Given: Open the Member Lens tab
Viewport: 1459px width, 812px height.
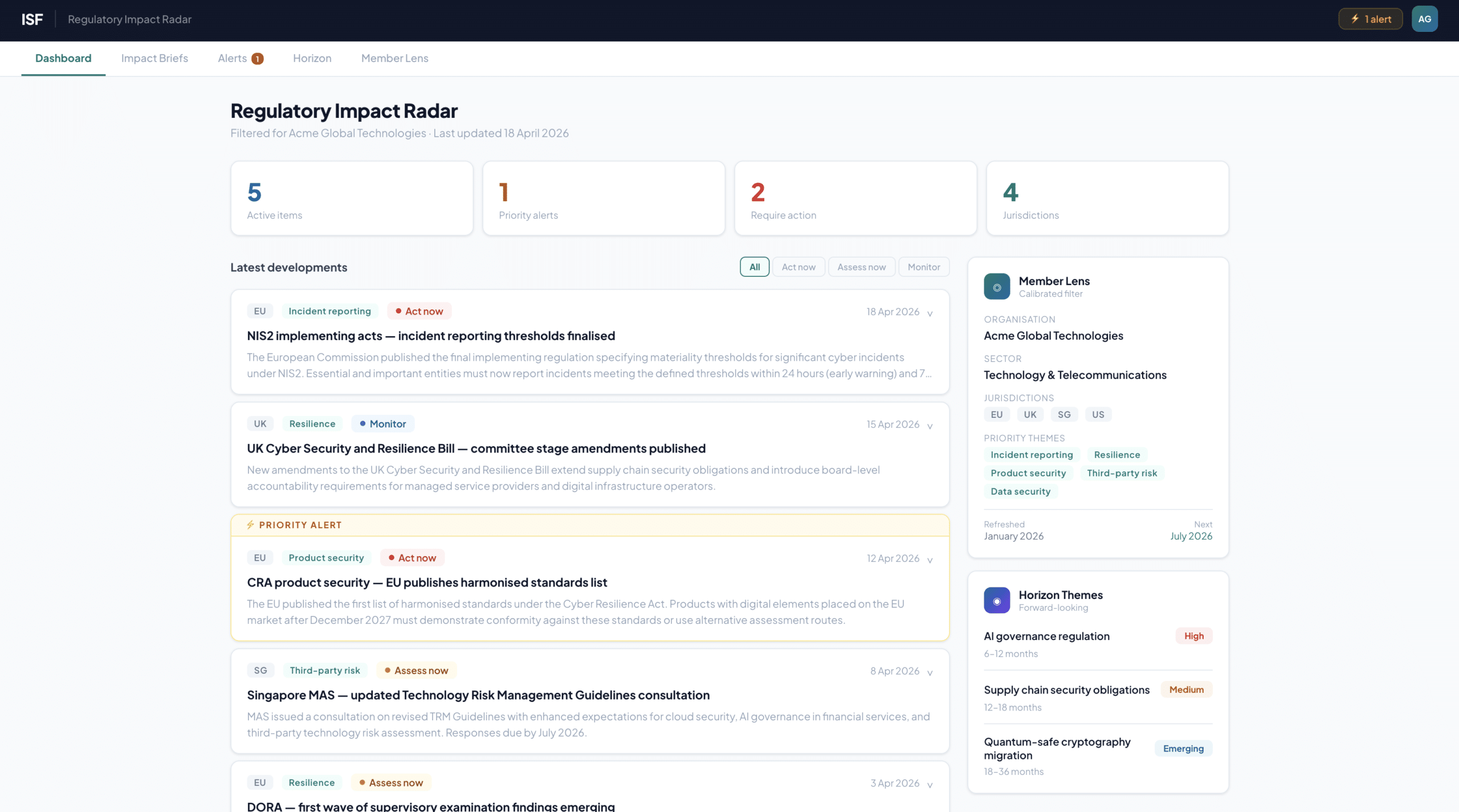Looking at the screenshot, I should (394, 58).
